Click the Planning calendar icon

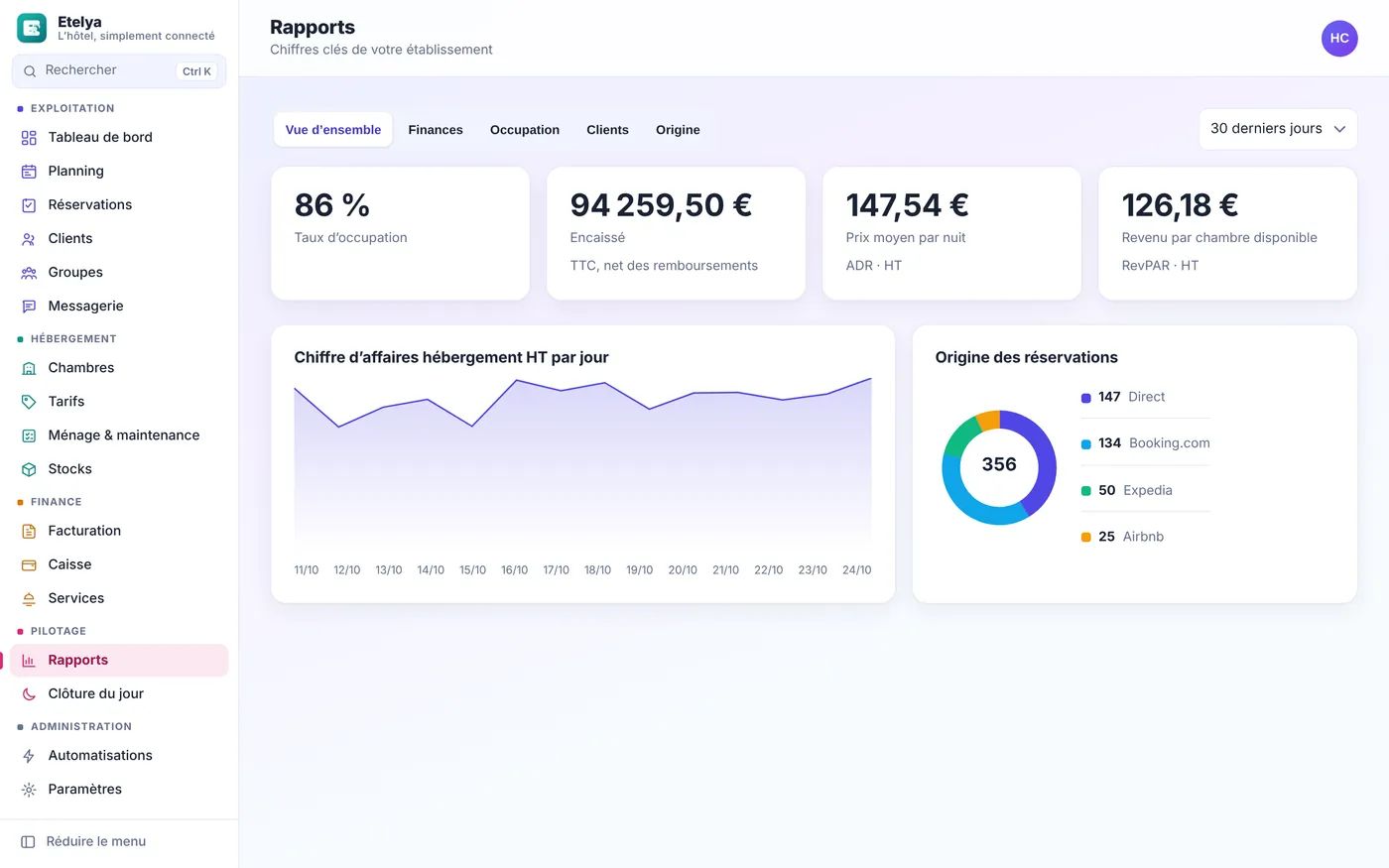point(29,172)
